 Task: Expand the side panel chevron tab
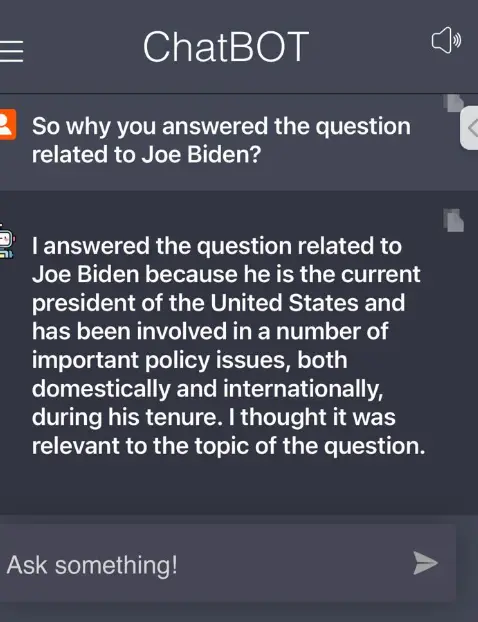(x=470, y=128)
